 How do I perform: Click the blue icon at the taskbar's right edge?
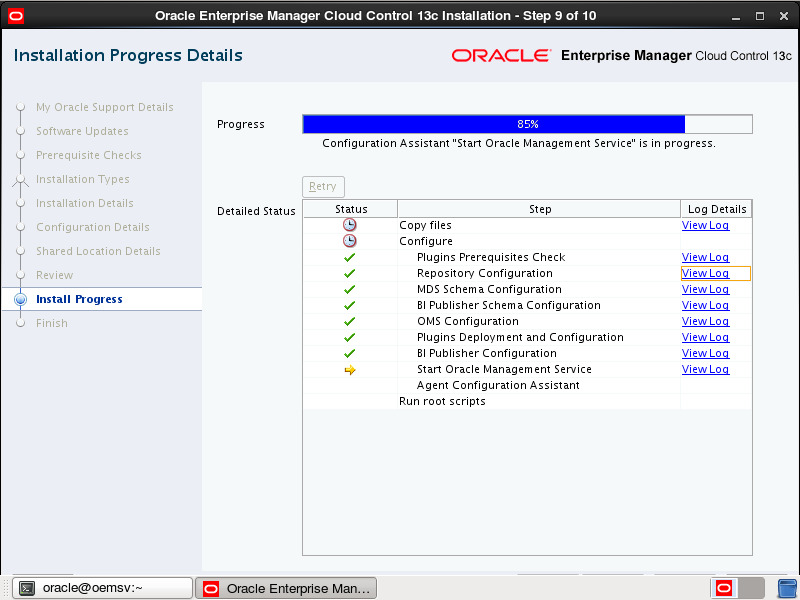pos(787,588)
